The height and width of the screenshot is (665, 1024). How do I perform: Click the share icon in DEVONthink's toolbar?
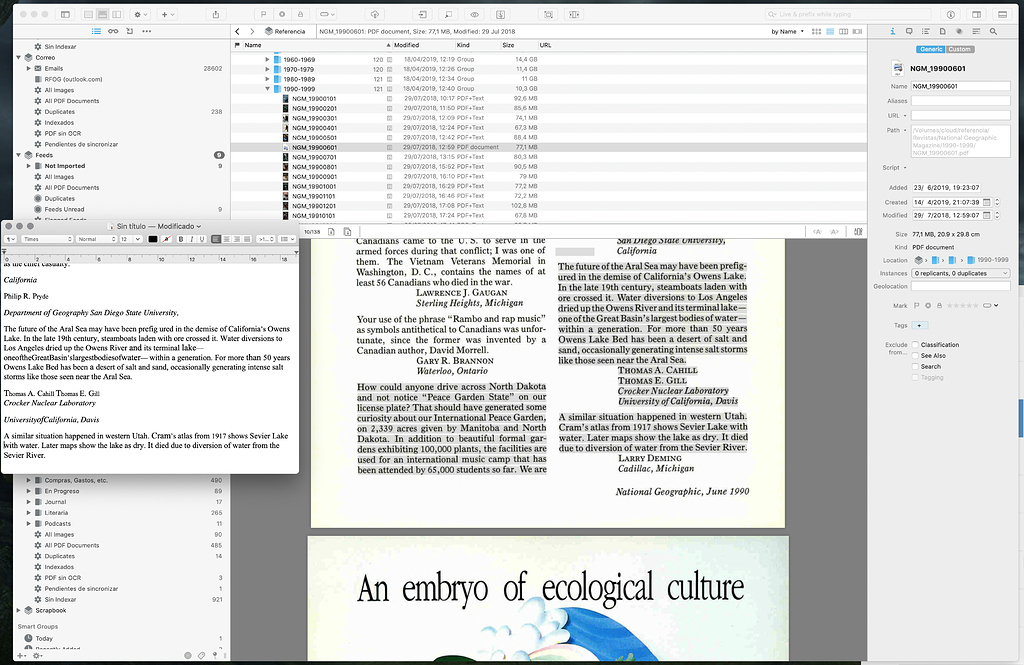click(216, 14)
